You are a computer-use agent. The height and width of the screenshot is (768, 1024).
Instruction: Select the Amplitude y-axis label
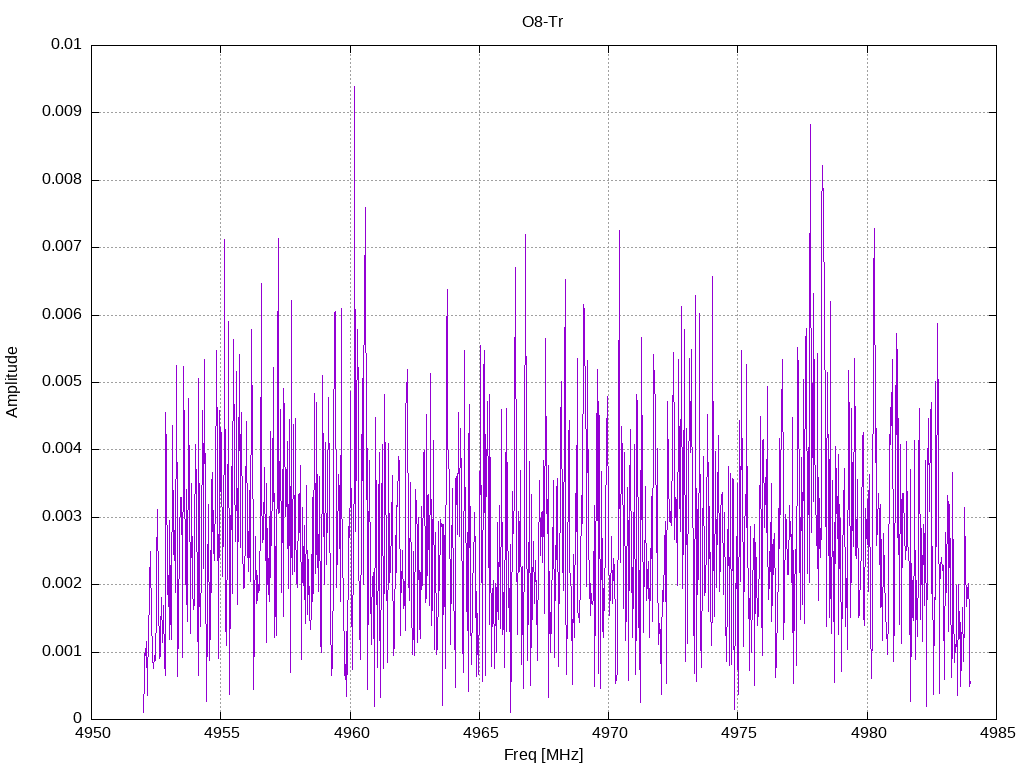pos(12,382)
